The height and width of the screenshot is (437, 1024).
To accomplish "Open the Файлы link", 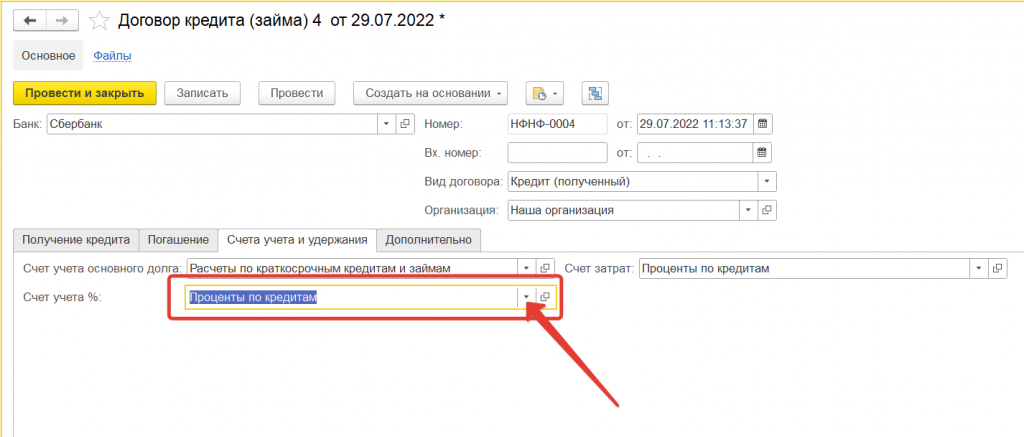I will 112,56.
